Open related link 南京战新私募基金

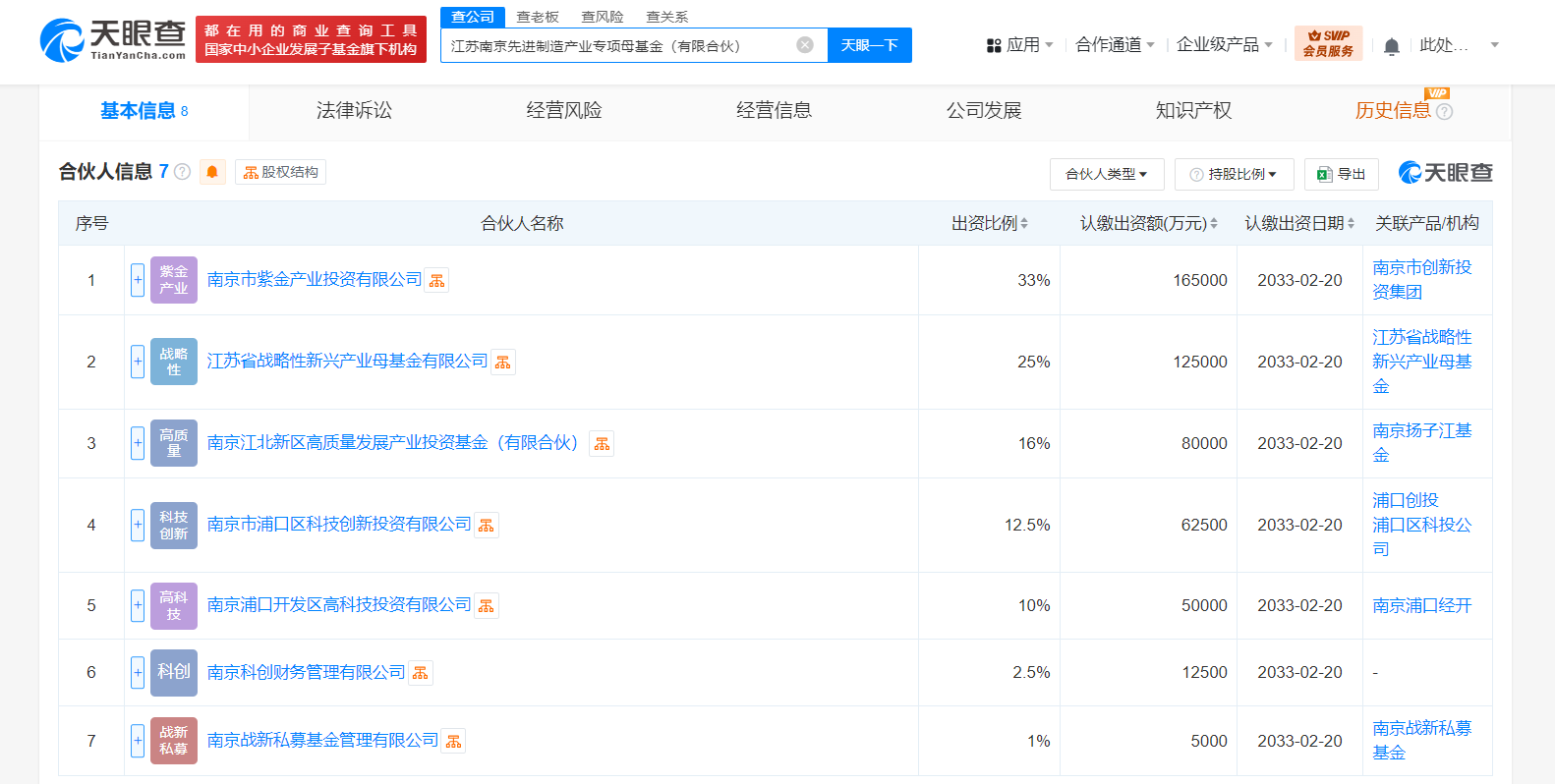1422,740
